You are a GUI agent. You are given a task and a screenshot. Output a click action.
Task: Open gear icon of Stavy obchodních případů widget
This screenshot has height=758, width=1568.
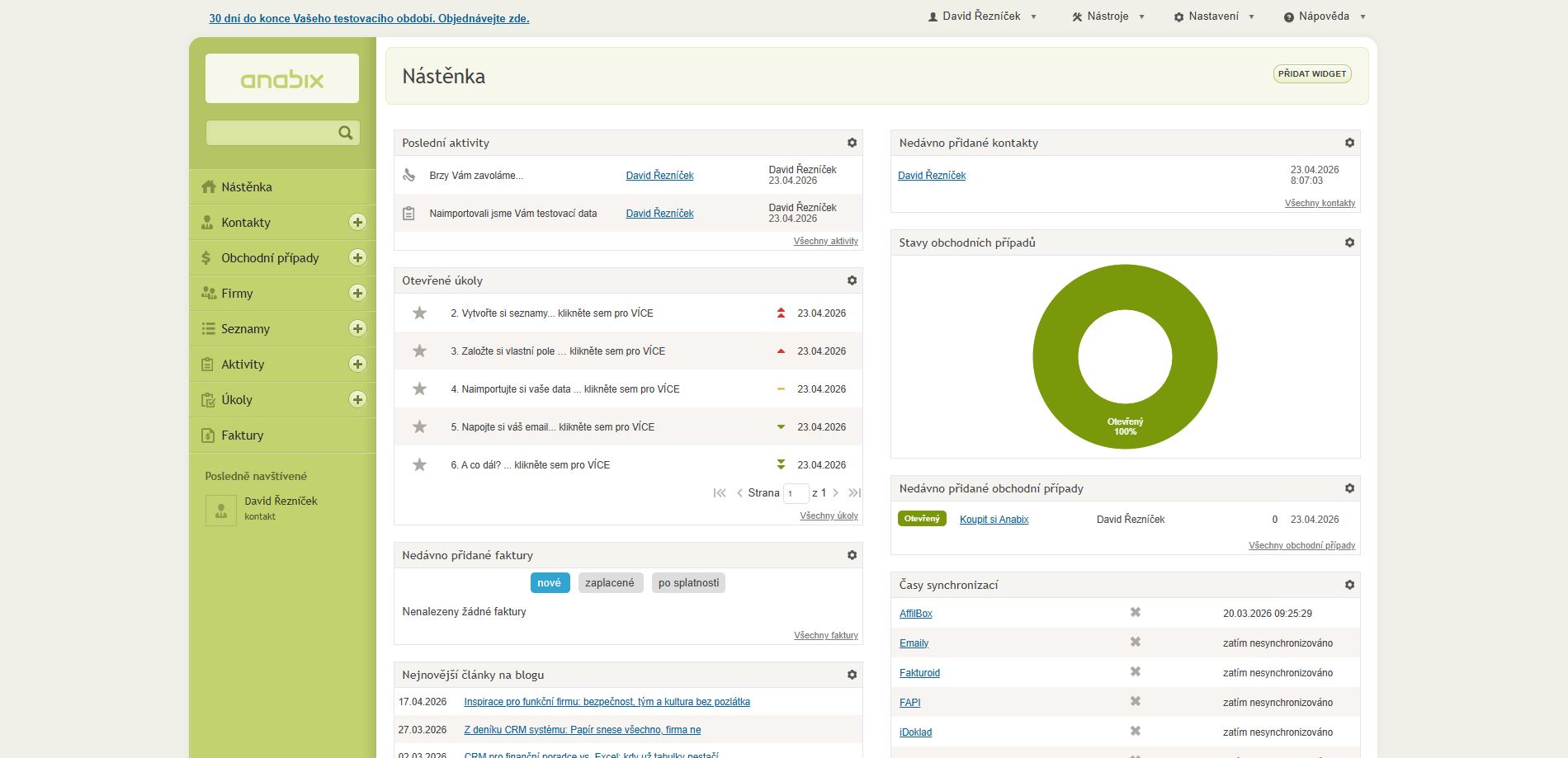(1349, 242)
